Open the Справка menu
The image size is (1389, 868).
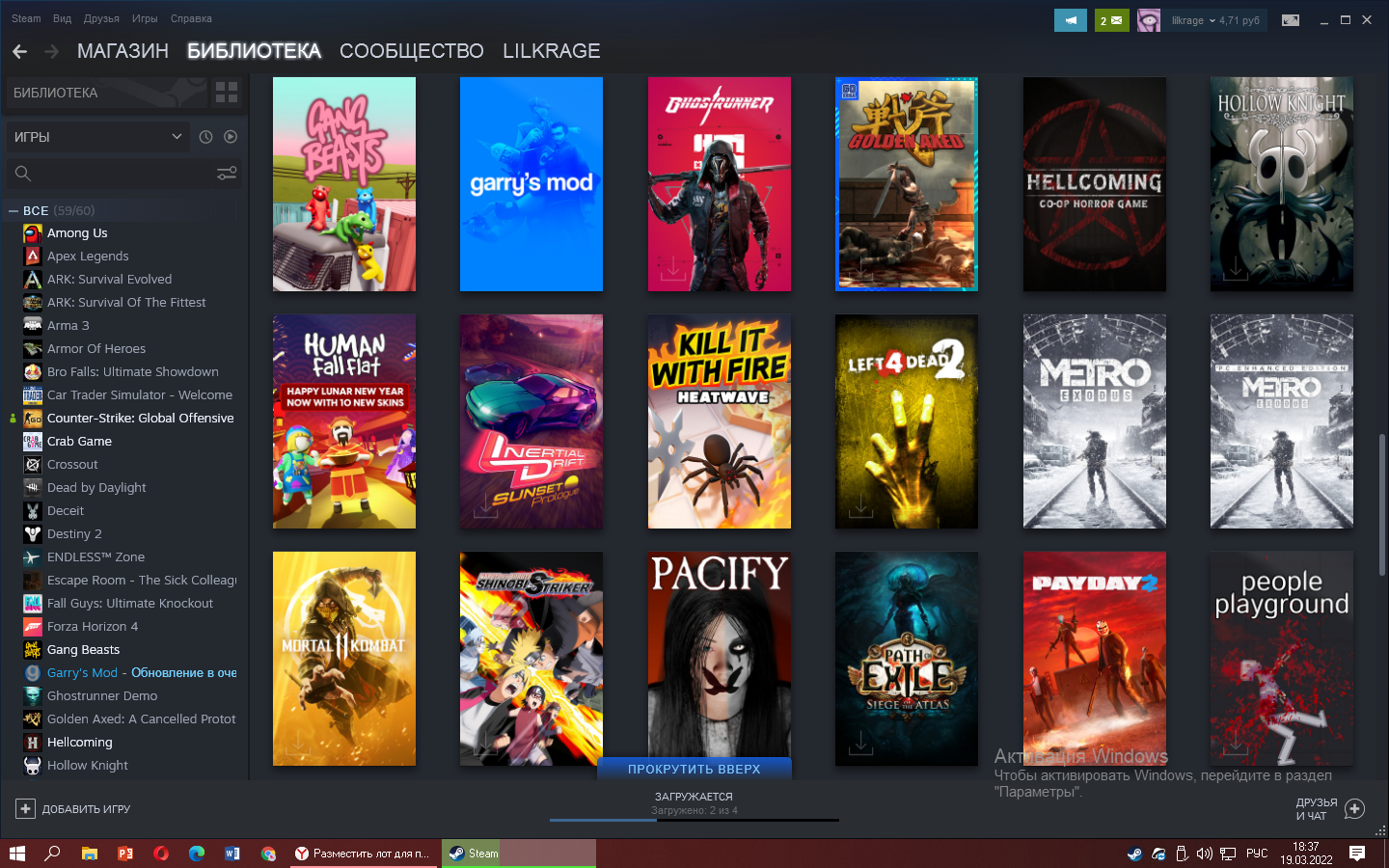(191, 18)
